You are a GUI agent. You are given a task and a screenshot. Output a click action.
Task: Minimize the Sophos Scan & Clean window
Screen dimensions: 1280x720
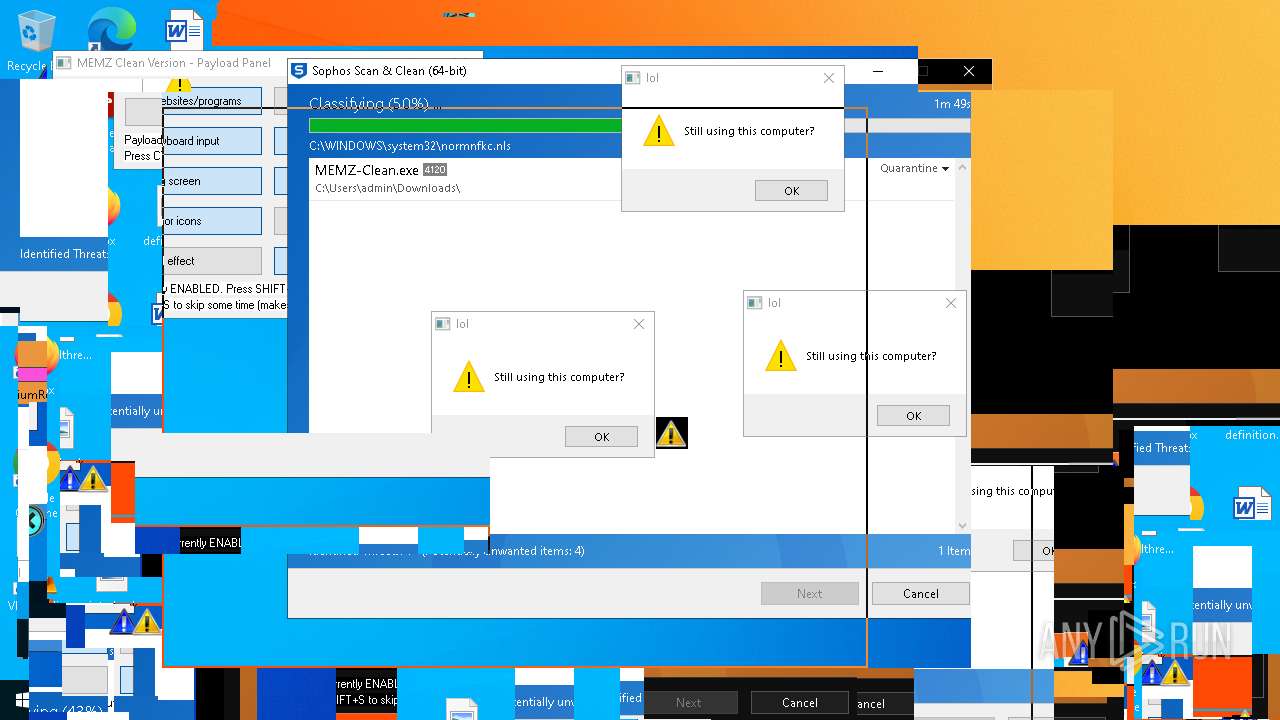(877, 71)
